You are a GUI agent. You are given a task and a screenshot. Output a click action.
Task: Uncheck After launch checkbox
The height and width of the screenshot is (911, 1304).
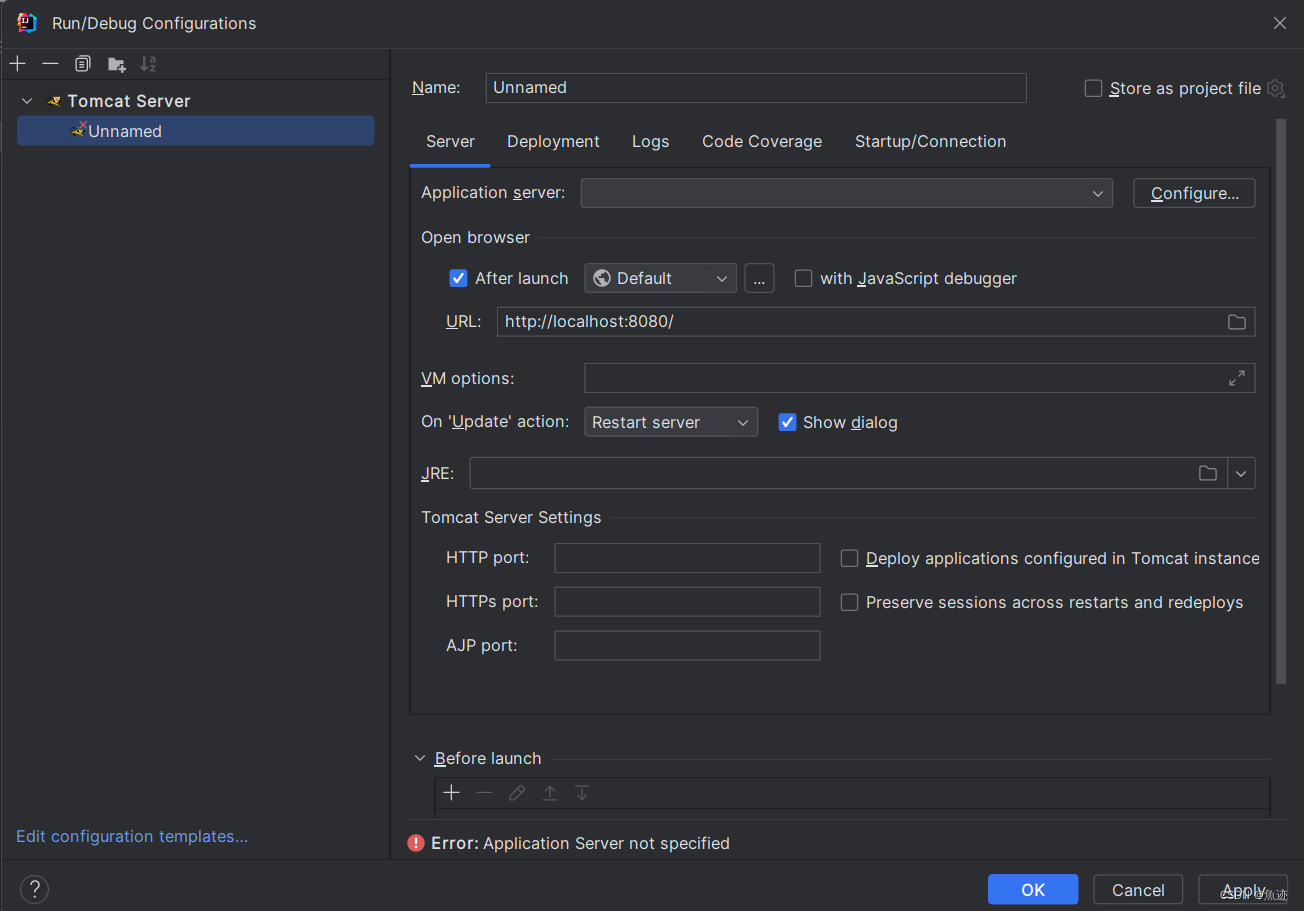point(459,278)
